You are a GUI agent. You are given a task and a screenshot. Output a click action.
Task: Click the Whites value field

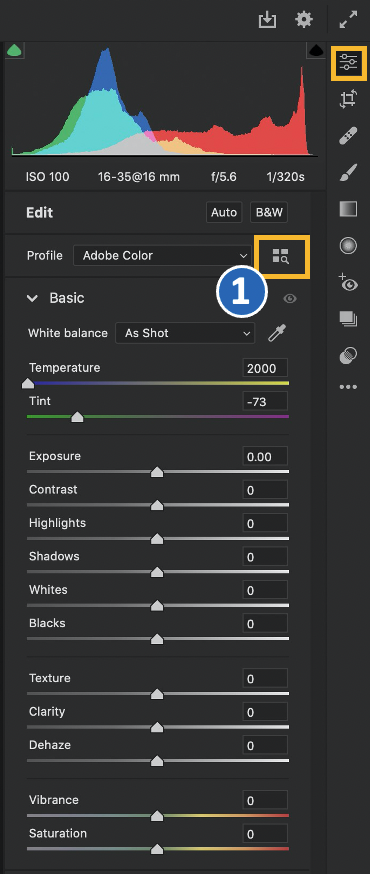click(265, 590)
